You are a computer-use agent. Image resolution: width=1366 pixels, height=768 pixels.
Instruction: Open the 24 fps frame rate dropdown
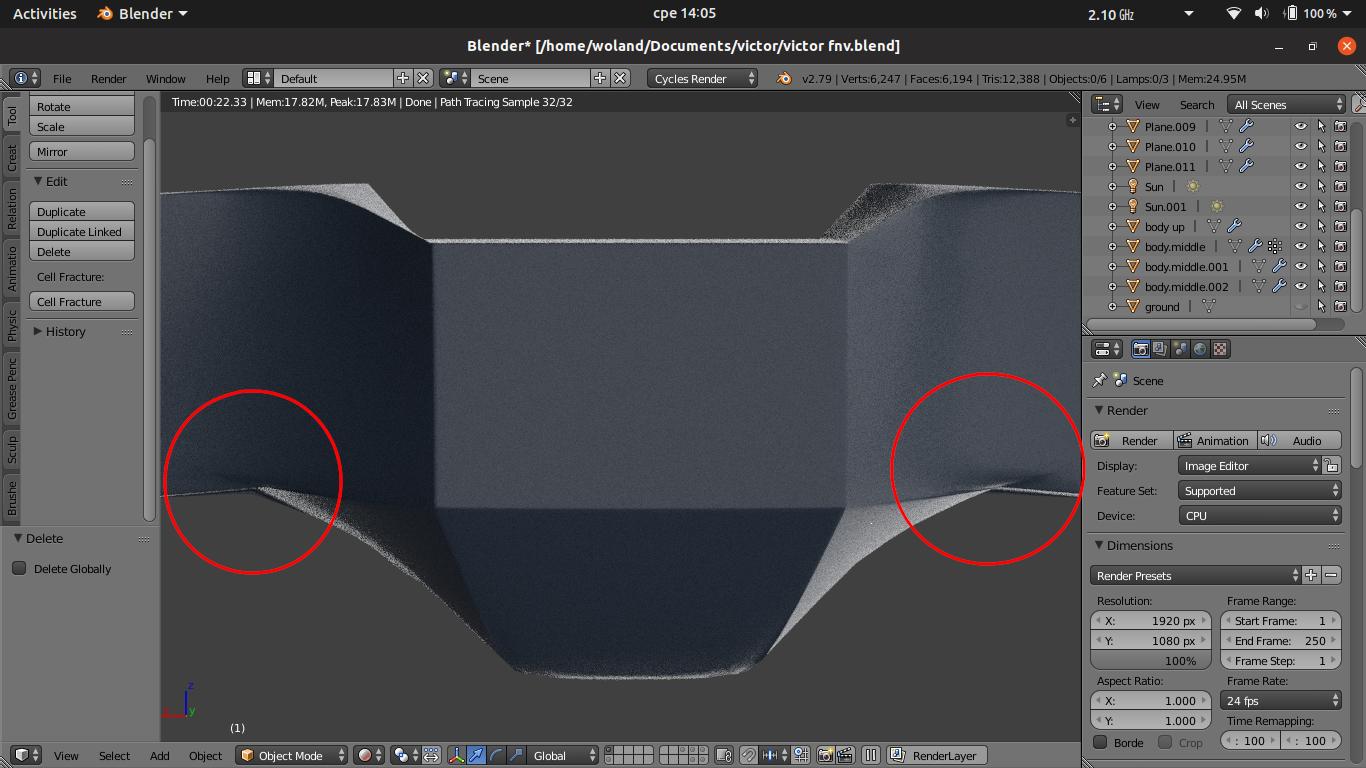tap(1281, 701)
